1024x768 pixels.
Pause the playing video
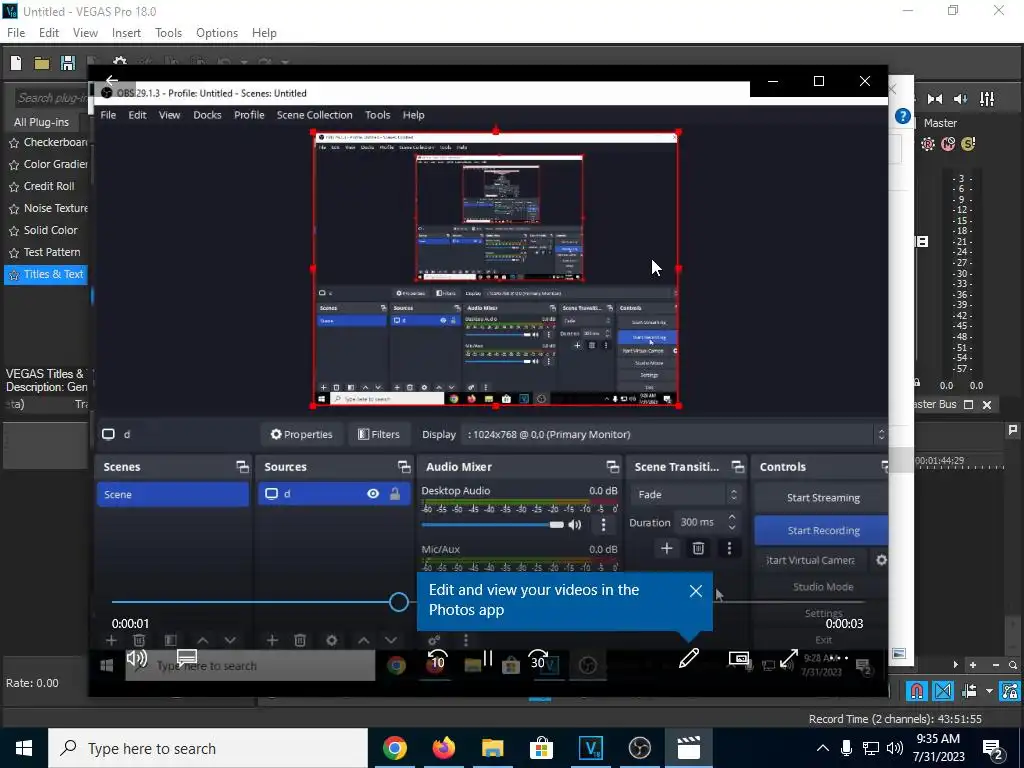pos(488,658)
